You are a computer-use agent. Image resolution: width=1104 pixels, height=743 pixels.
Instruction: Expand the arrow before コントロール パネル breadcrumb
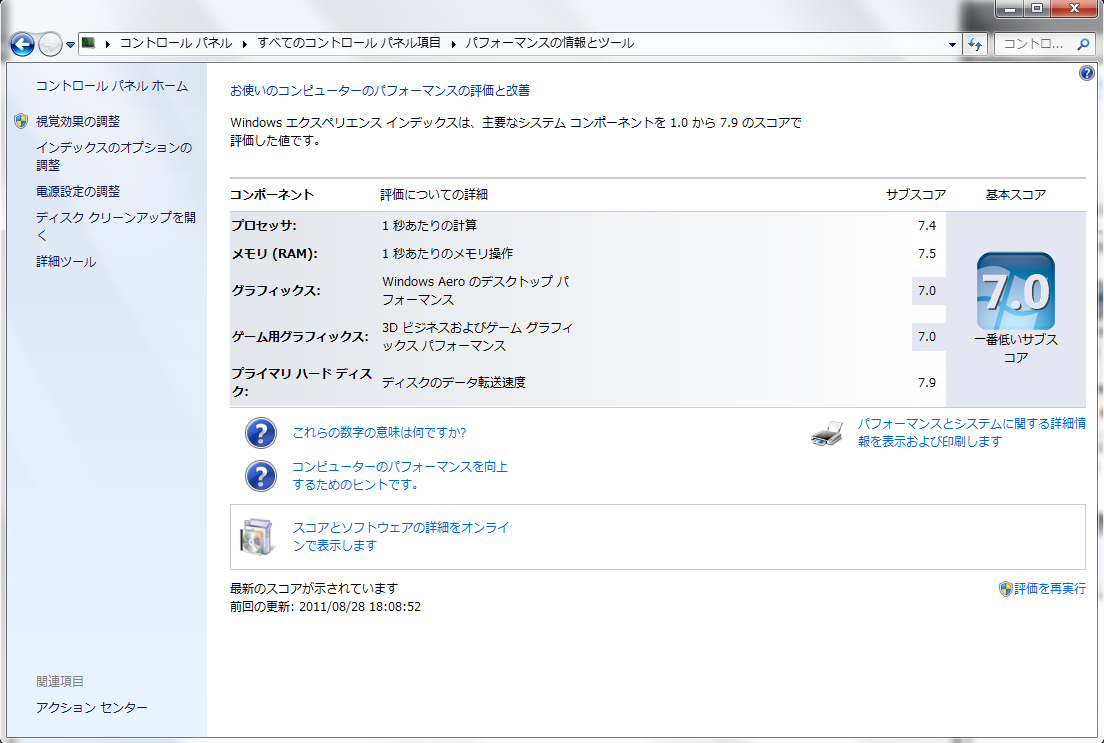[108, 44]
